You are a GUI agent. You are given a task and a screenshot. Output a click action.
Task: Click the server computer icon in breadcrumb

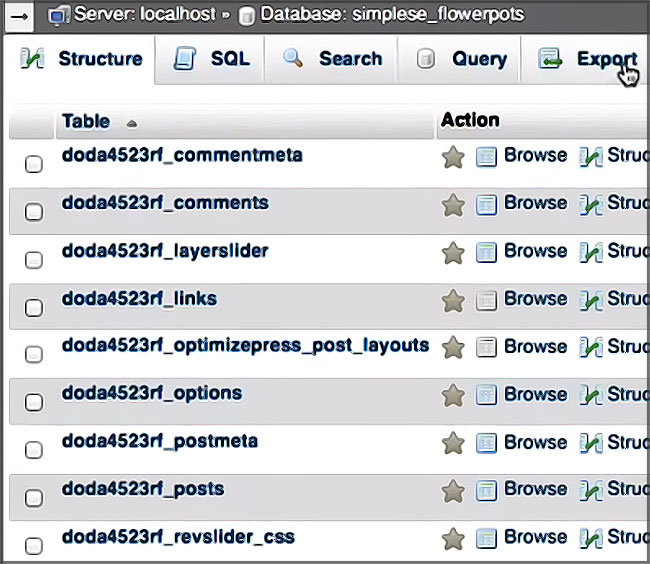58,16
